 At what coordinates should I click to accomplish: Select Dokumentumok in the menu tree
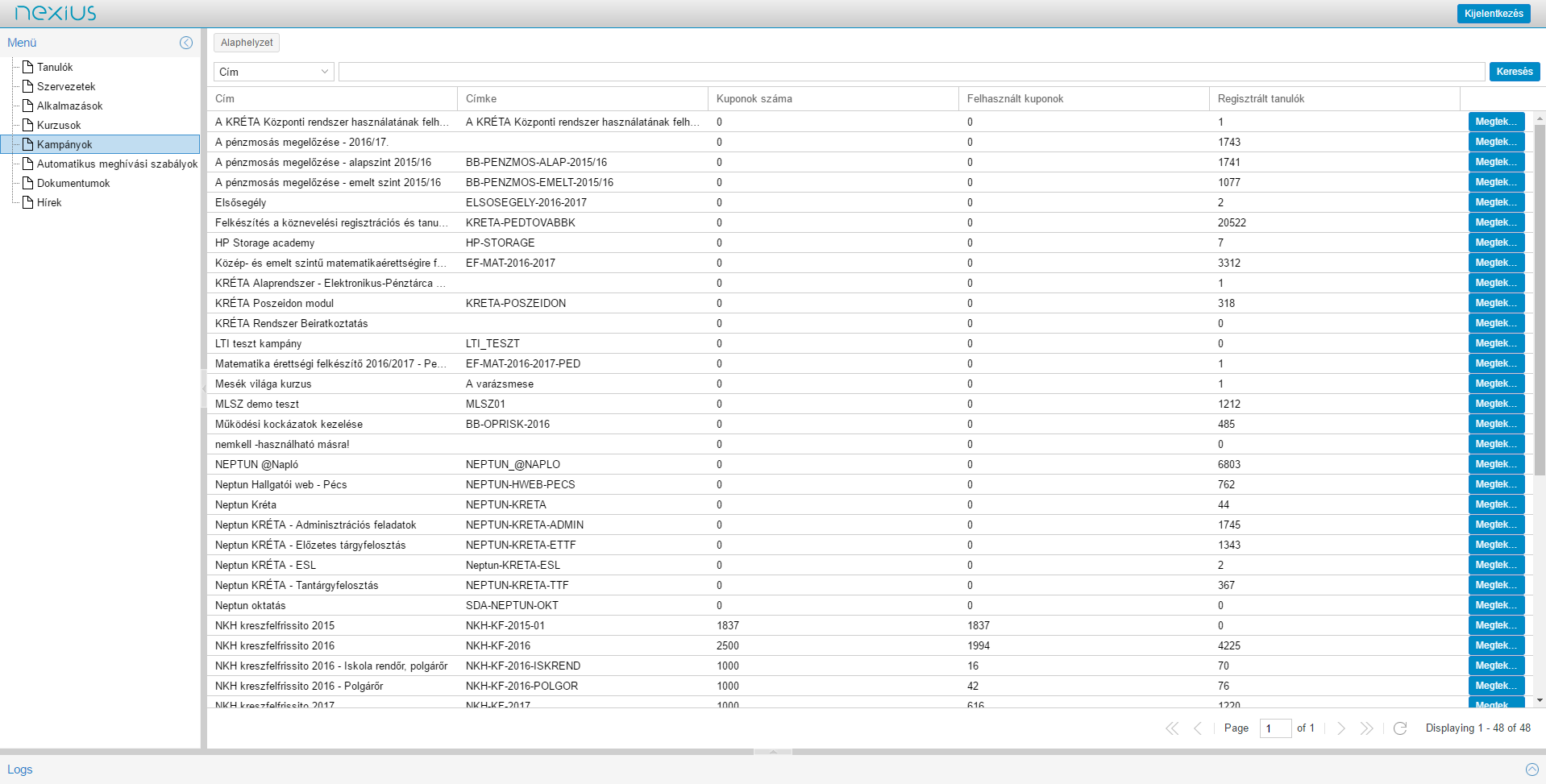(73, 183)
